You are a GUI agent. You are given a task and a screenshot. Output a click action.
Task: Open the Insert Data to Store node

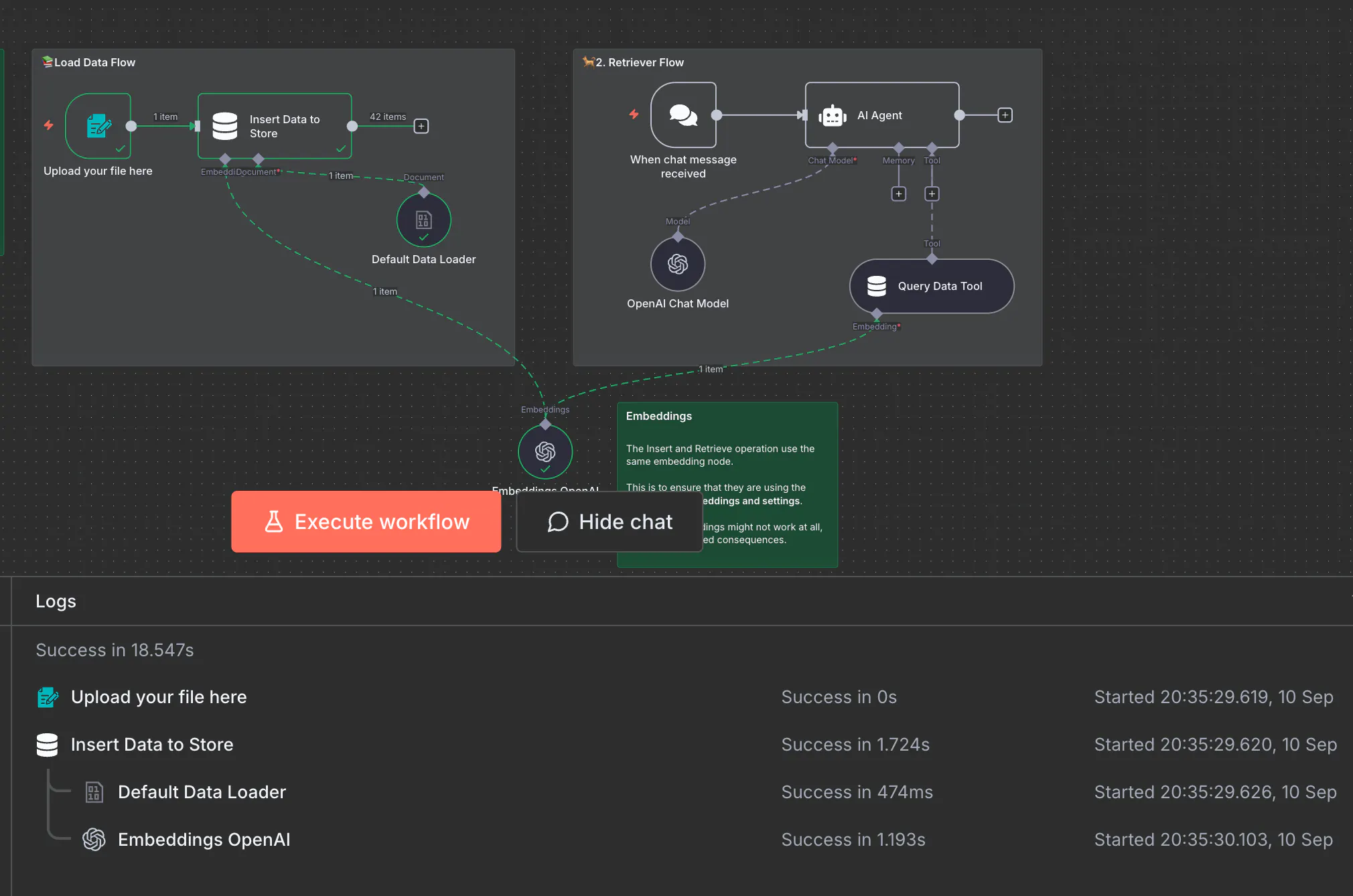(x=275, y=126)
